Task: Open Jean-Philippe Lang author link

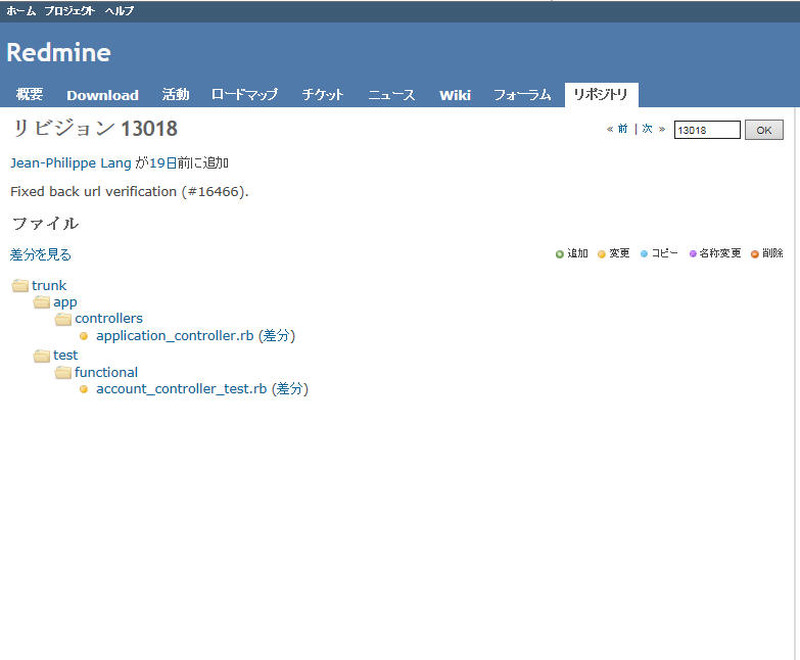Action: [70, 163]
